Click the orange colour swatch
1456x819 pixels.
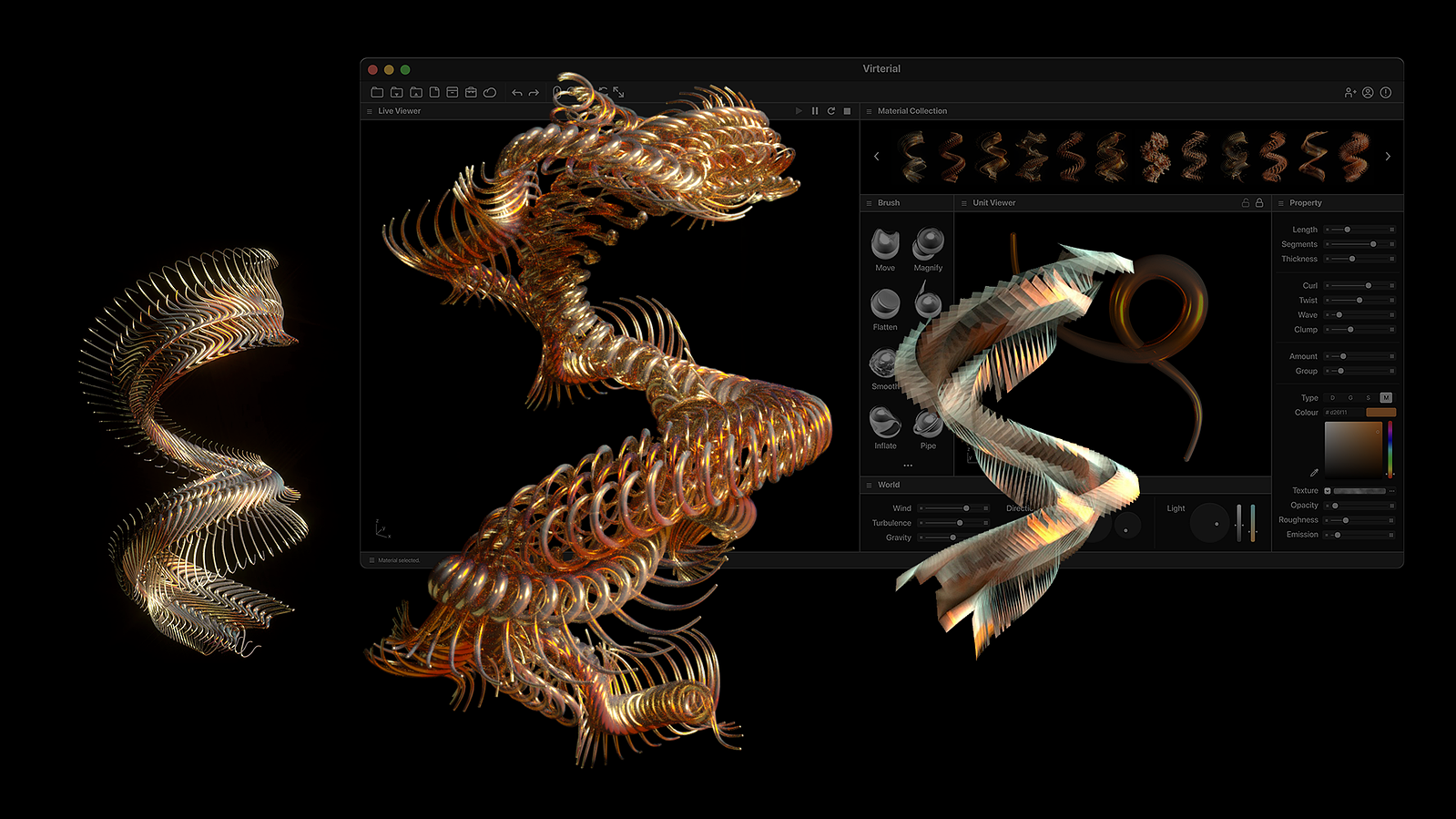click(1380, 412)
